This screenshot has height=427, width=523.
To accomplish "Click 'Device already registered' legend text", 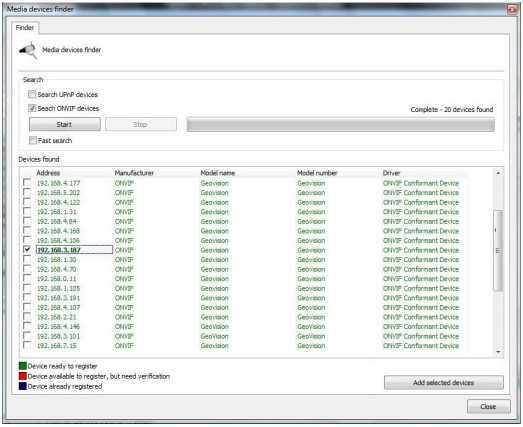I will pos(65,387).
